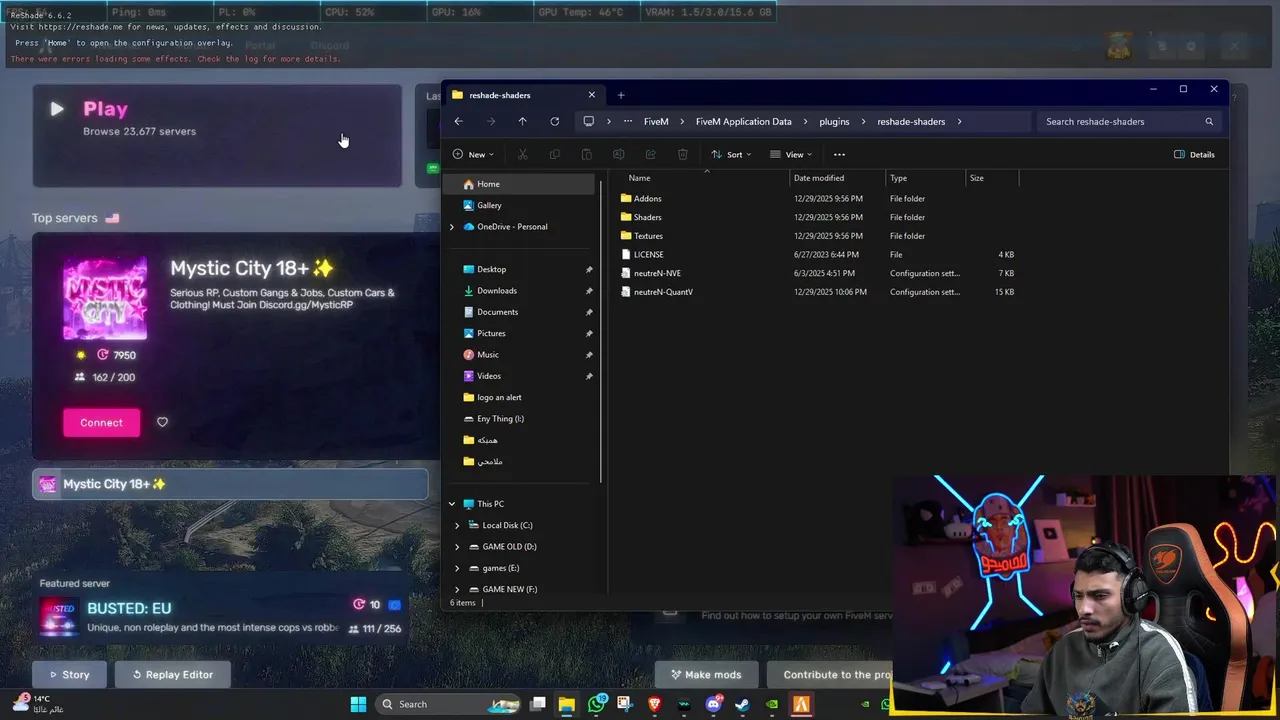Click the Cut scissors icon in toolbar
The image size is (1280, 720).
(x=522, y=155)
